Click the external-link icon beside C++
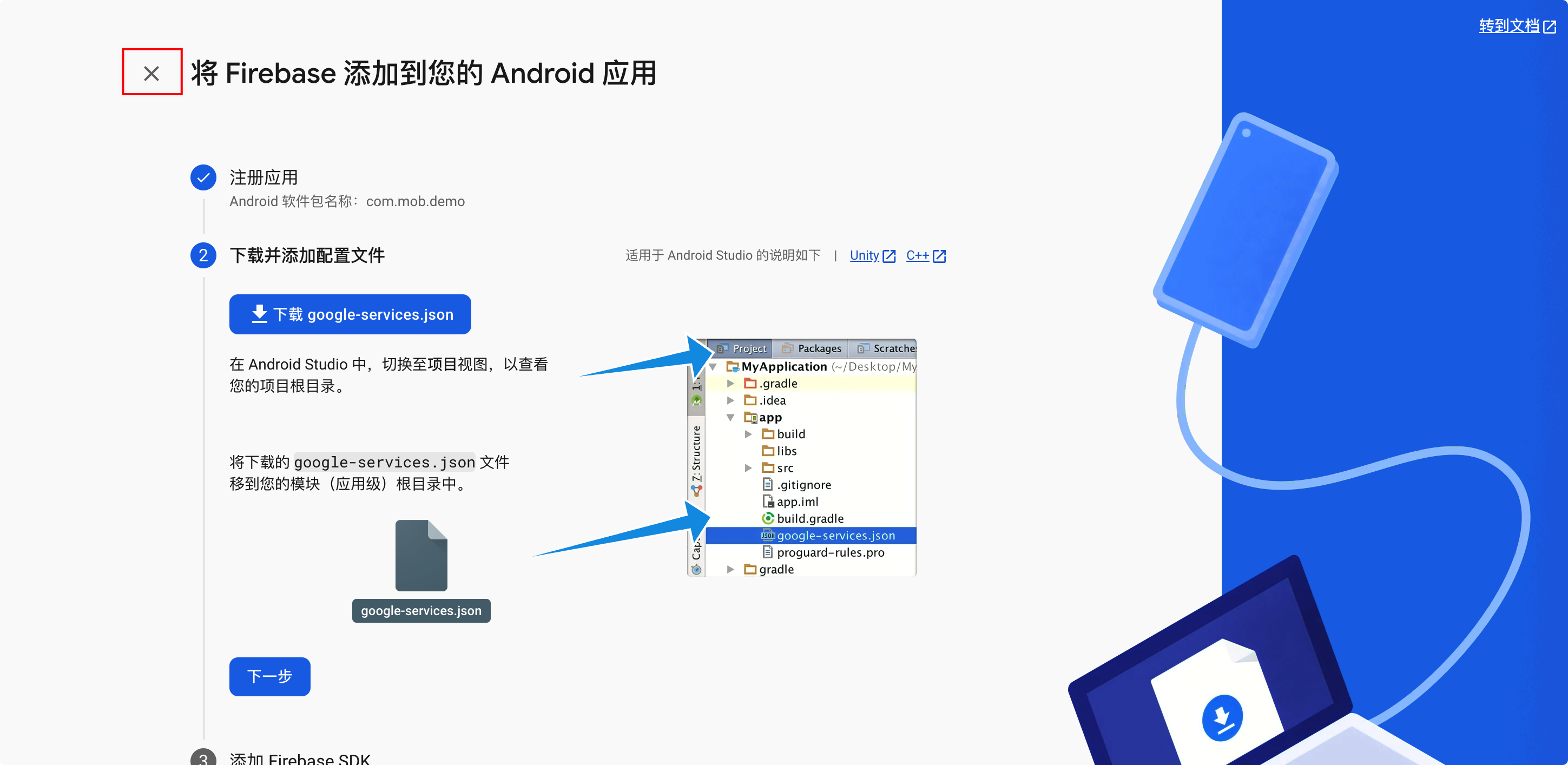This screenshot has width=1568, height=765. [x=939, y=256]
